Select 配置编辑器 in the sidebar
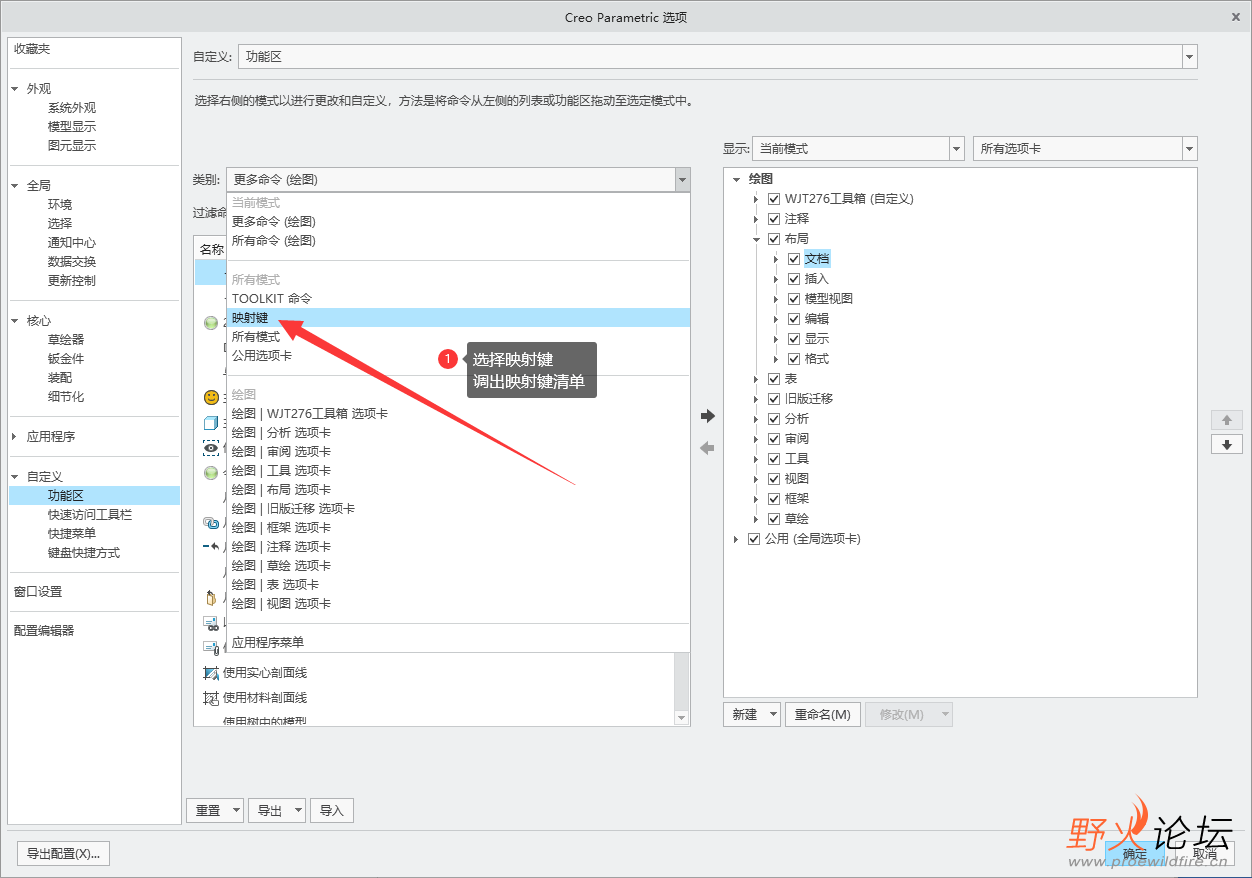 pyautogui.click(x=44, y=630)
